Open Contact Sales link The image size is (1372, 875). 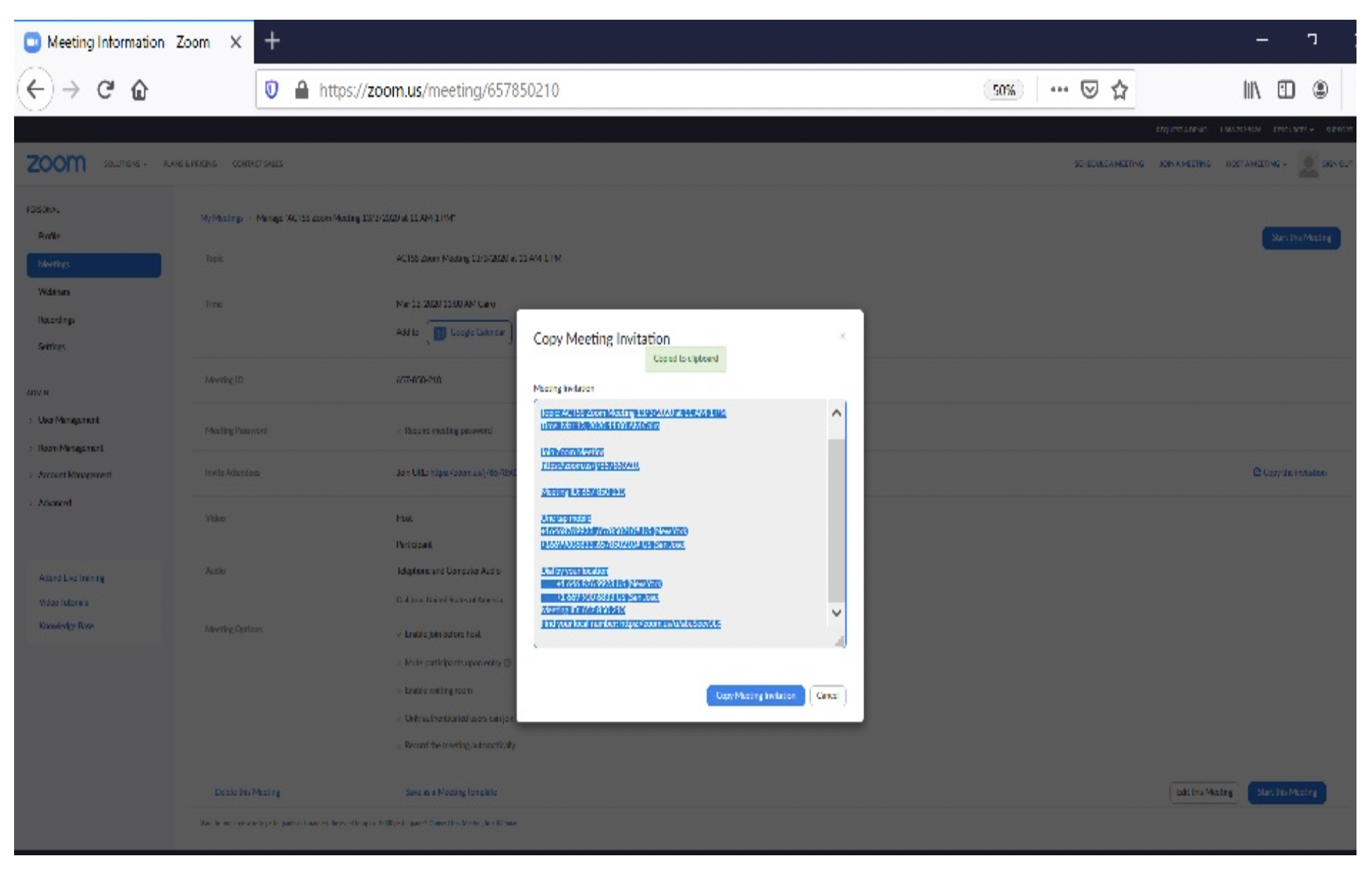pyautogui.click(x=257, y=163)
